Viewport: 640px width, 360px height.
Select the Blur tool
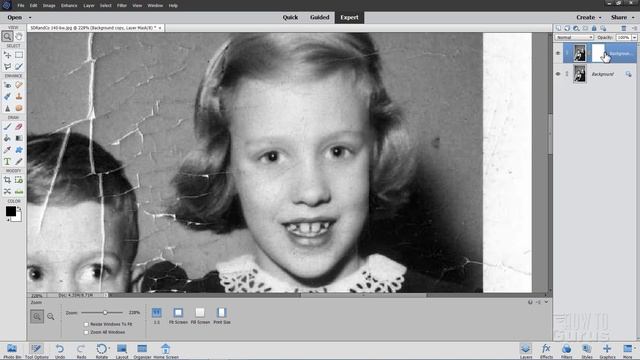click(x=7, y=108)
